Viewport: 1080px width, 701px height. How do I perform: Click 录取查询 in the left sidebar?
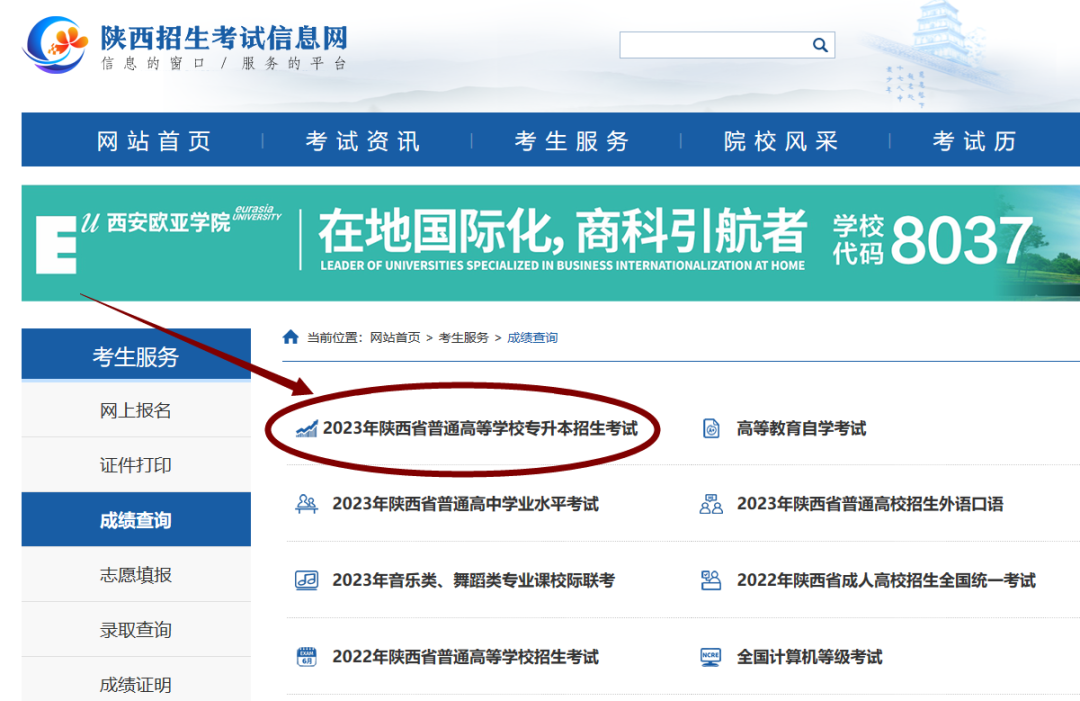[x=135, y=629]
